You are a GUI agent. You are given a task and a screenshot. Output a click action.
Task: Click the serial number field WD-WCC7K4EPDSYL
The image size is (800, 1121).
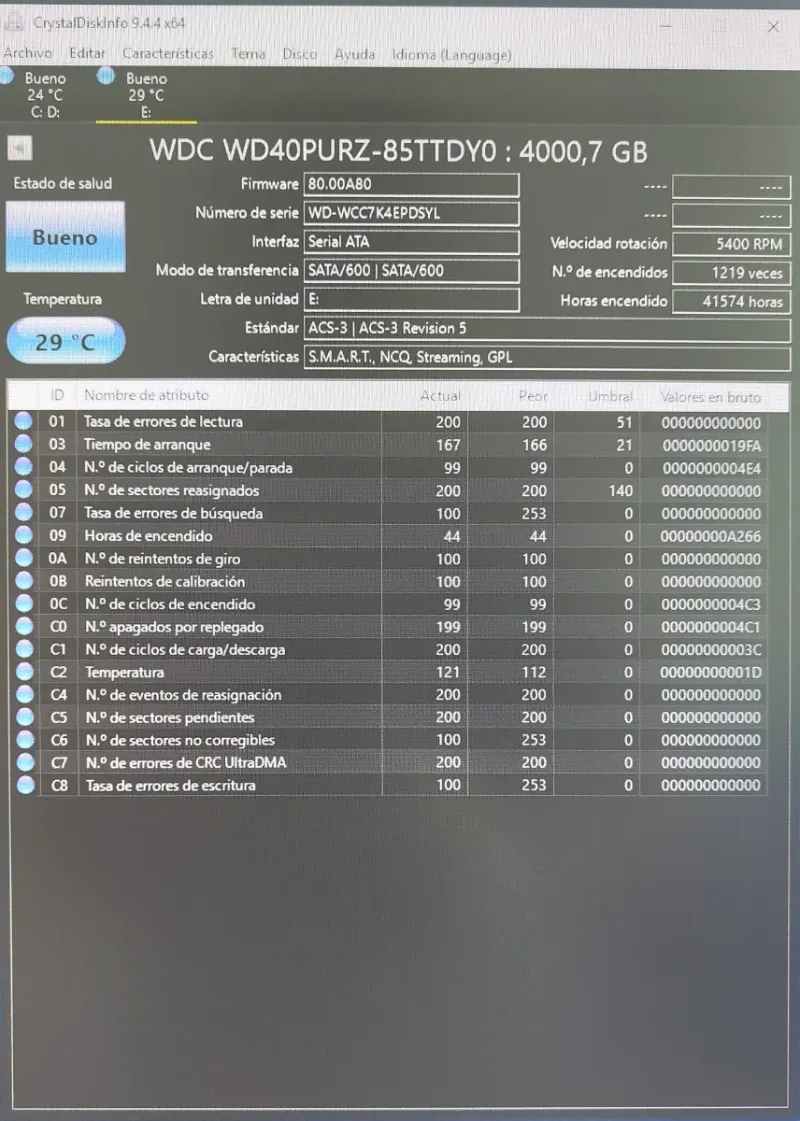click(x=411, y=213)
